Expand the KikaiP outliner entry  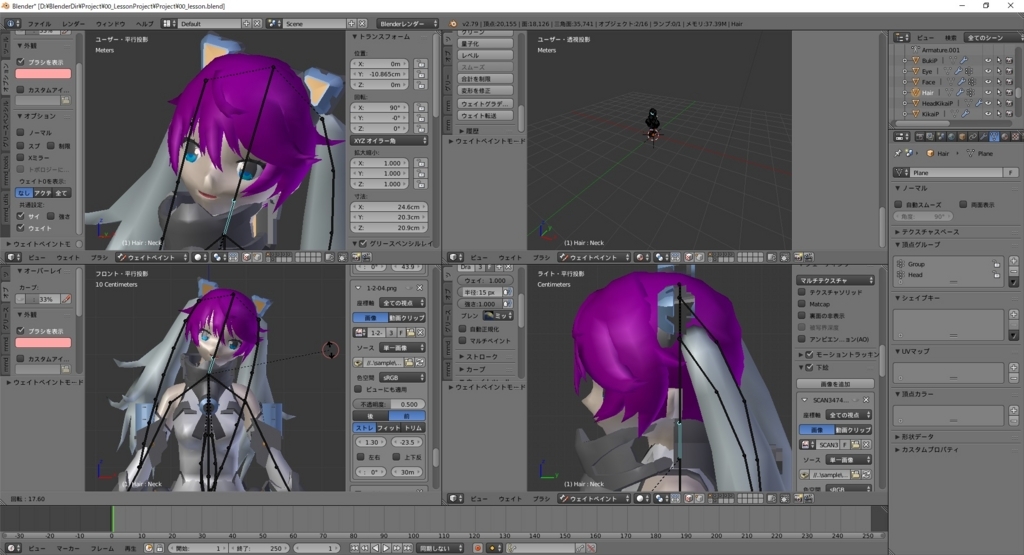click(904, 114)
